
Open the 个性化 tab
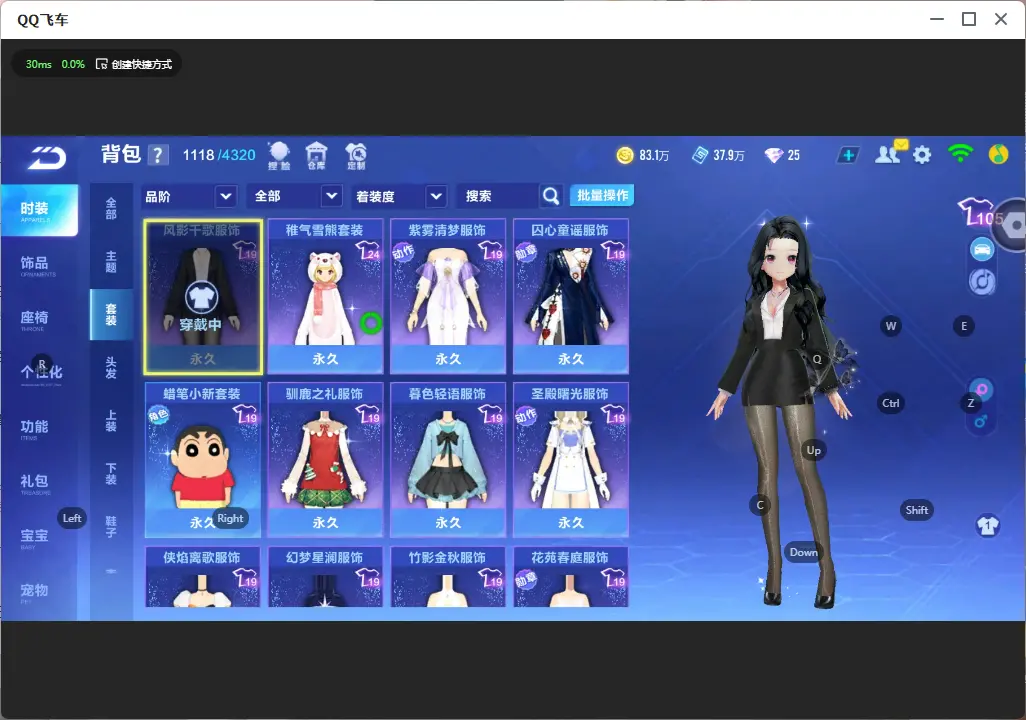click(41, 373)
